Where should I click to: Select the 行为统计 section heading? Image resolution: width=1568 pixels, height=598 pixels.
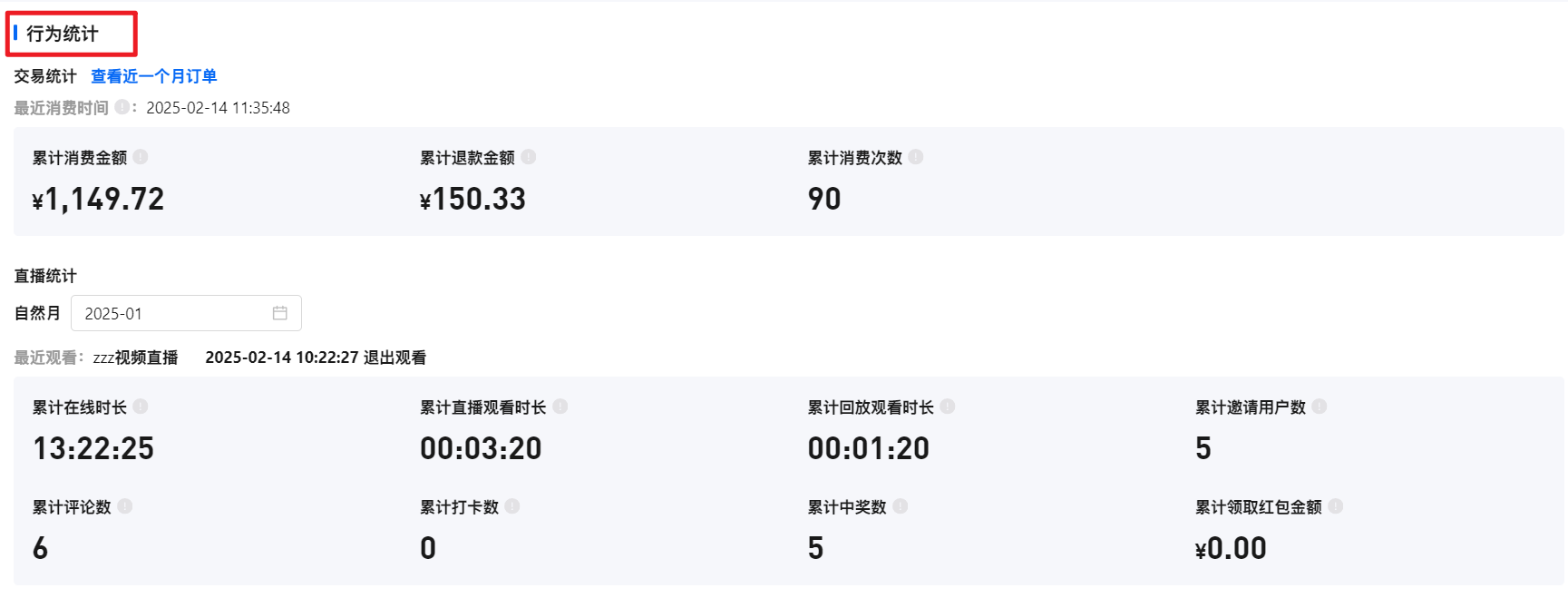pyautogui.click(x=62, y=34)
